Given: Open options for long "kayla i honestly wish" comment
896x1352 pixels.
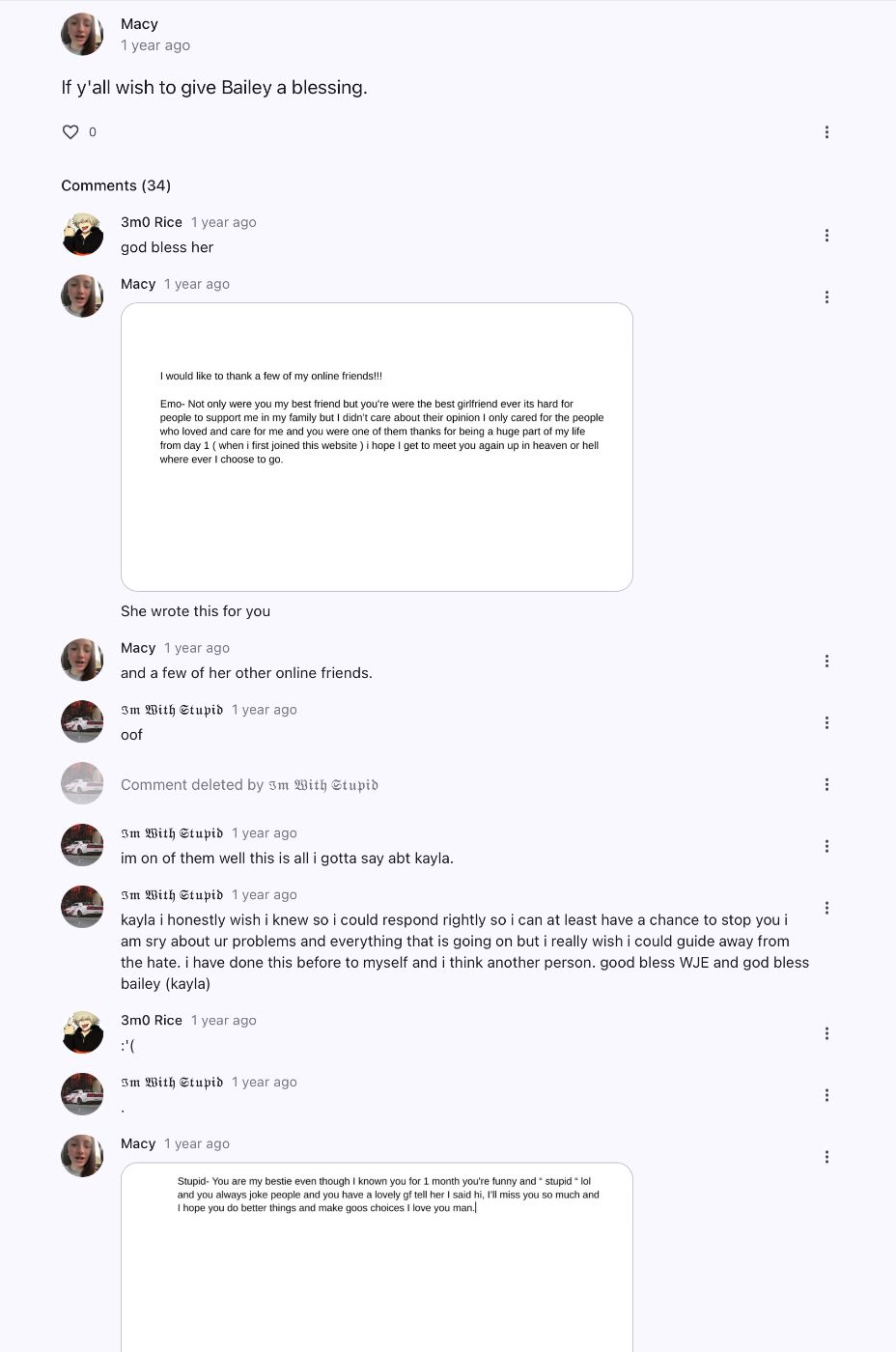Looking at the screenshot, I should [x=826, y=909].
